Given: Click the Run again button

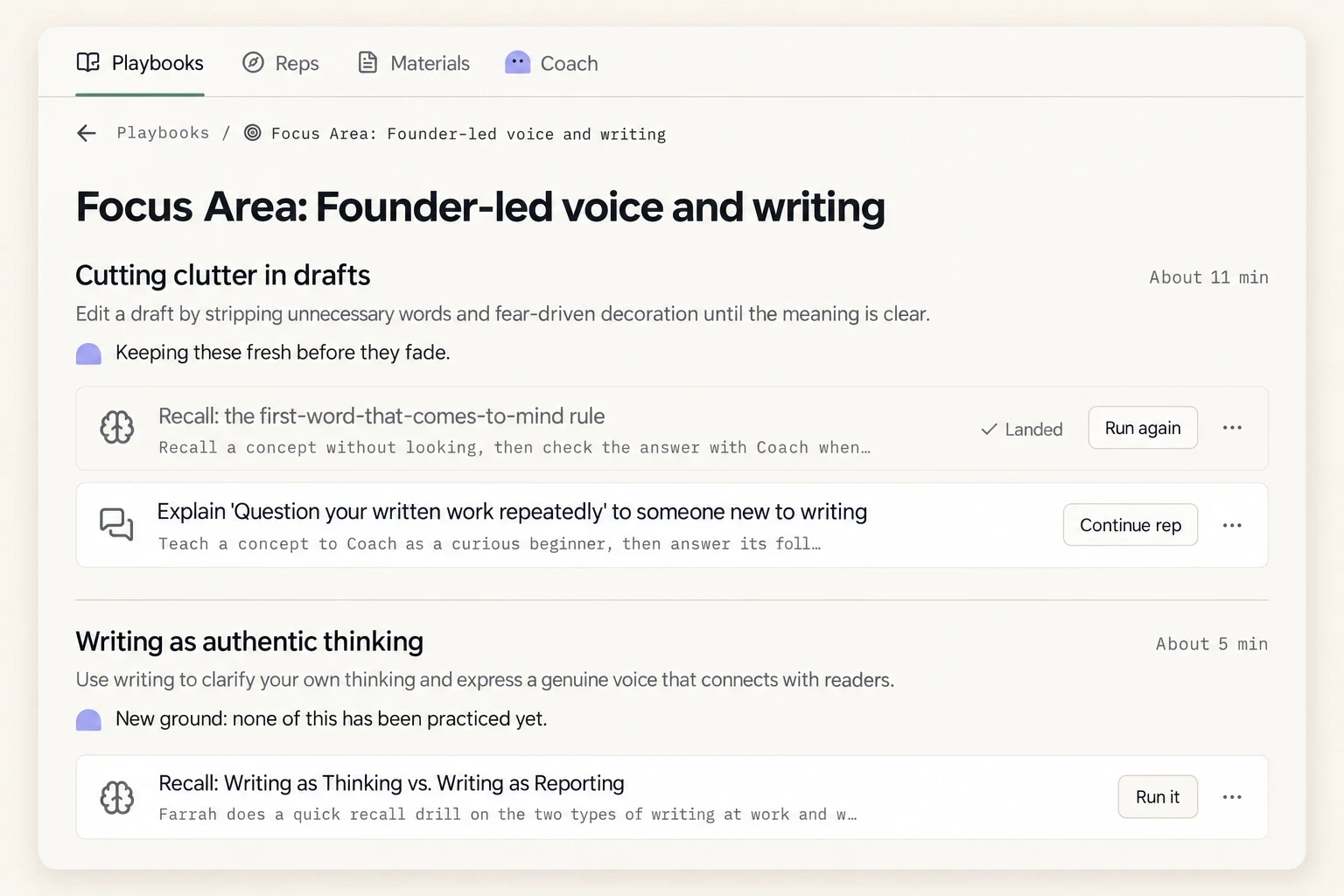Looking at the screenshot, I should (1143, 428).
